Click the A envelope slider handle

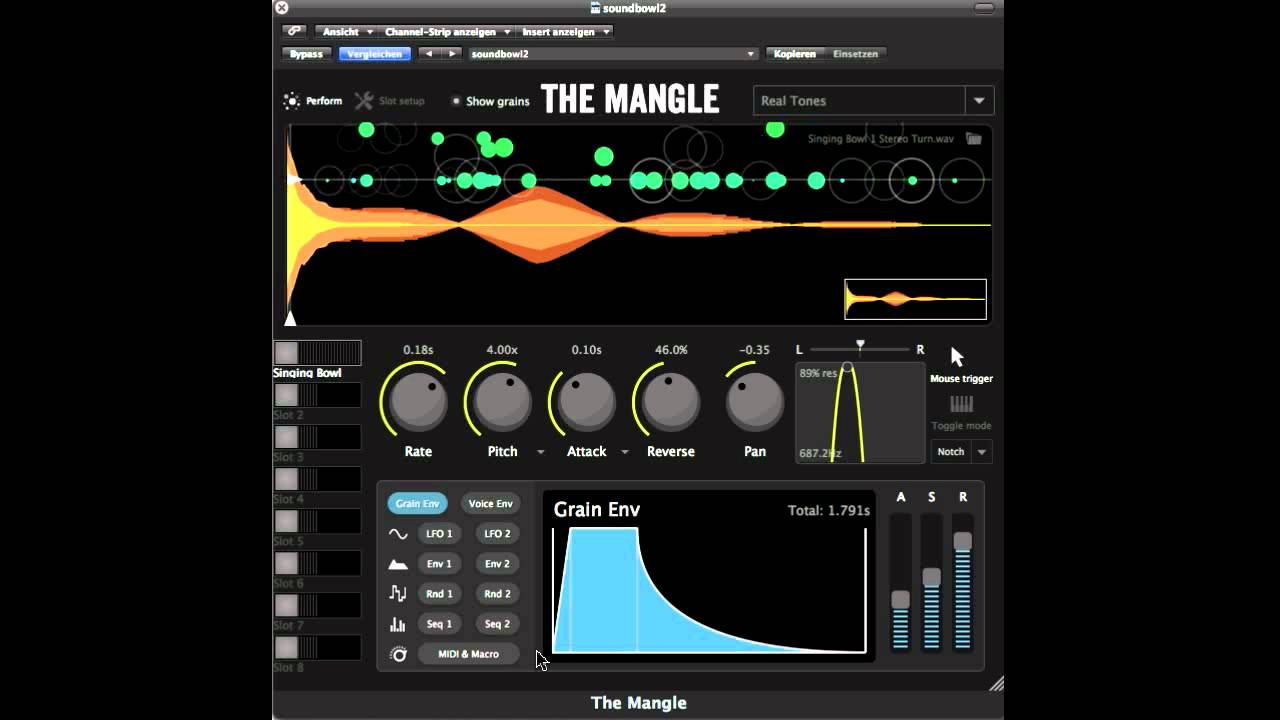click(x=900, y=599)
